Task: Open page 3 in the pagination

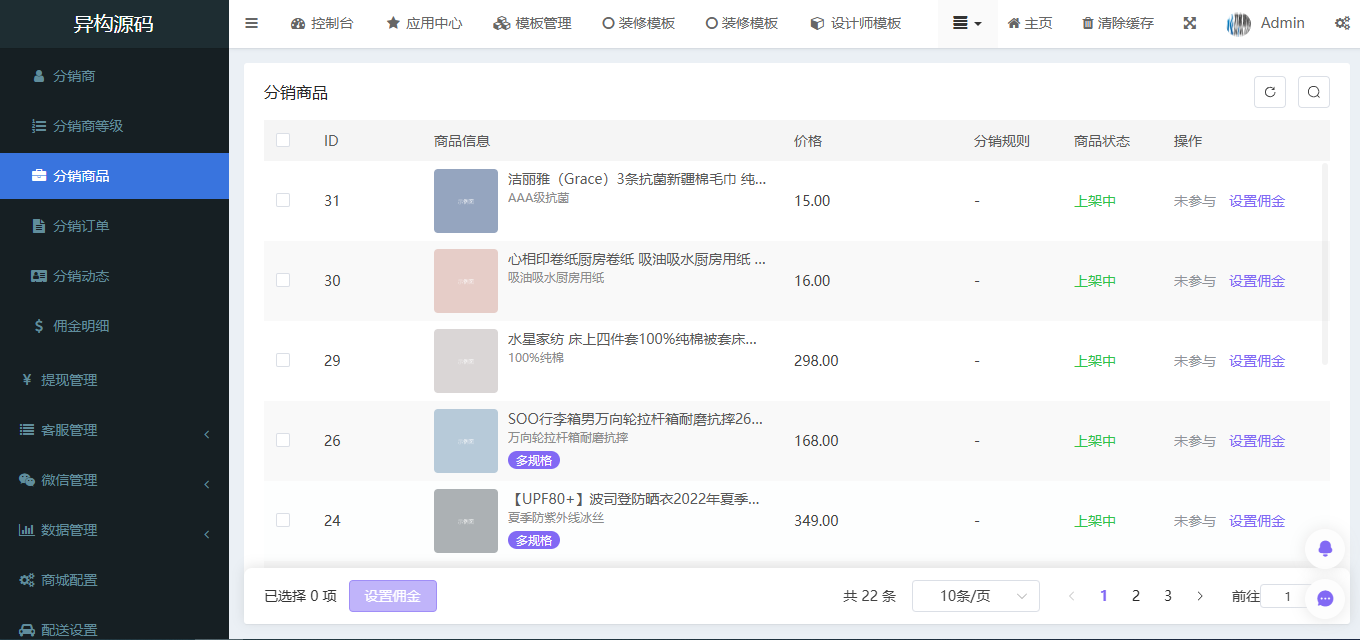Action: (x=1167, y=595)
